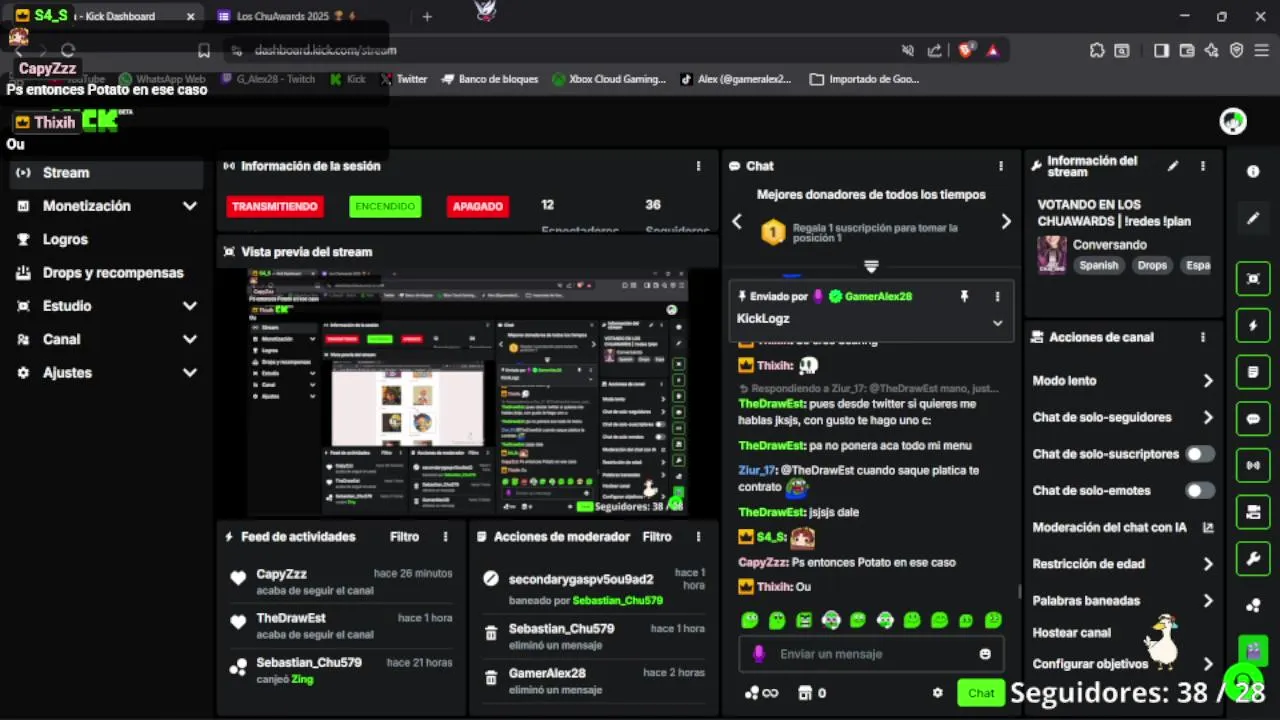
Task: Edit stream information with pencil icon
Action: click(x=1173, y=166)
